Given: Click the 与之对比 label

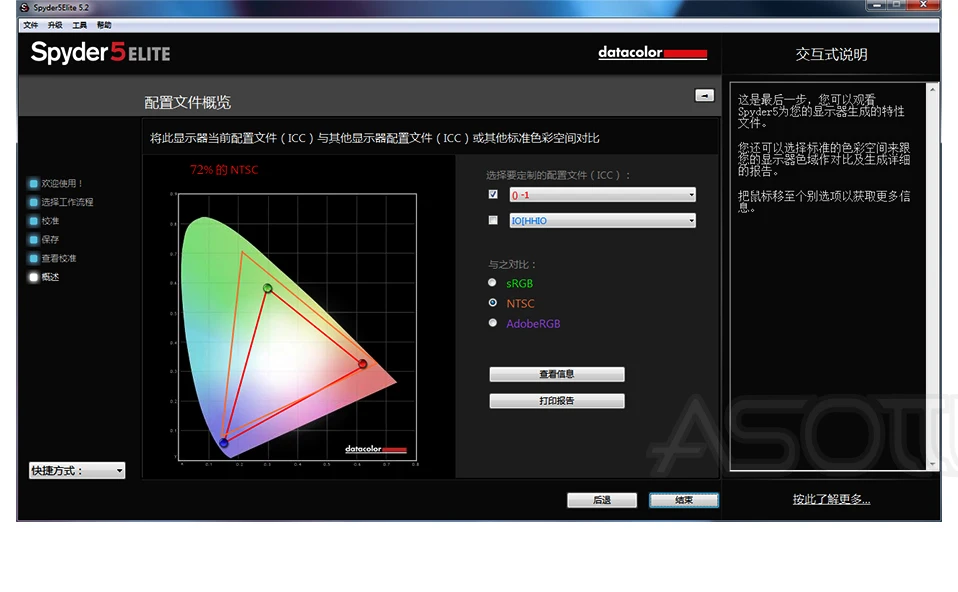Looking at the screenshot, I should pyautogui.click(x=512, y=265).
